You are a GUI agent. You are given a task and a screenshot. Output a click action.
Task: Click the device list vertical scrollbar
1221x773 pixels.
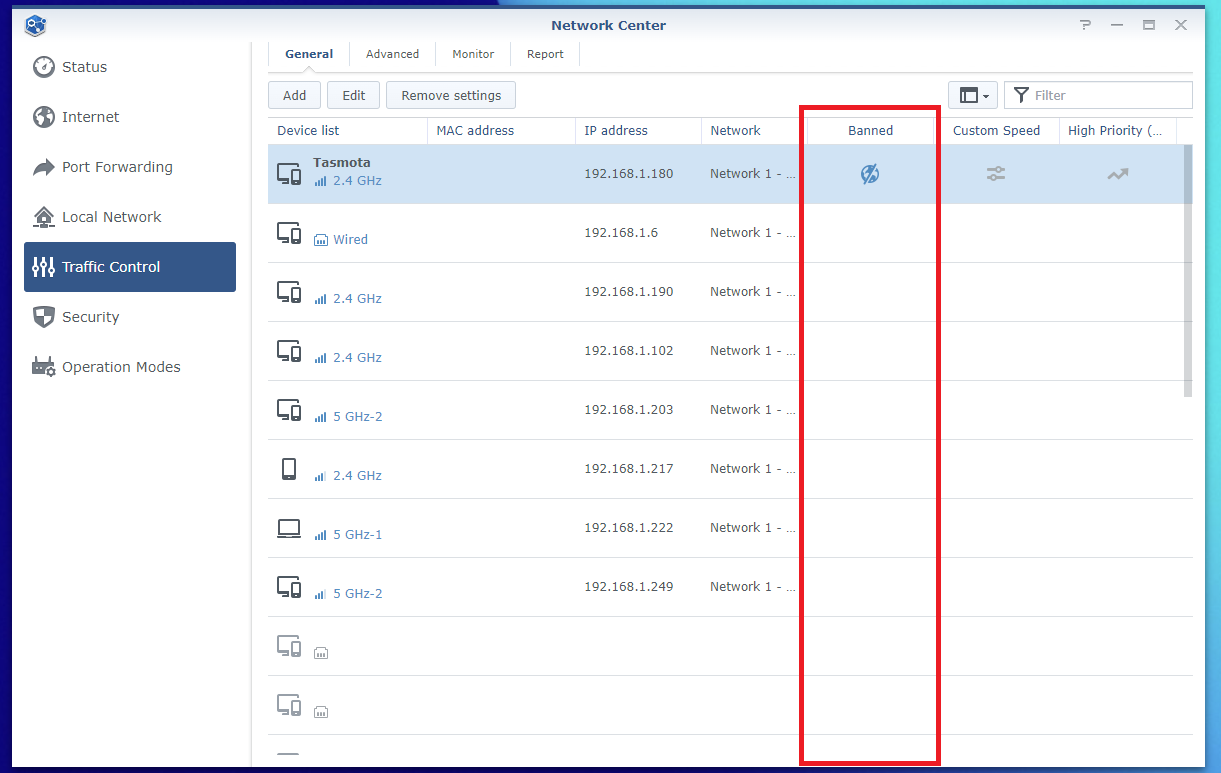point(1187,270)
